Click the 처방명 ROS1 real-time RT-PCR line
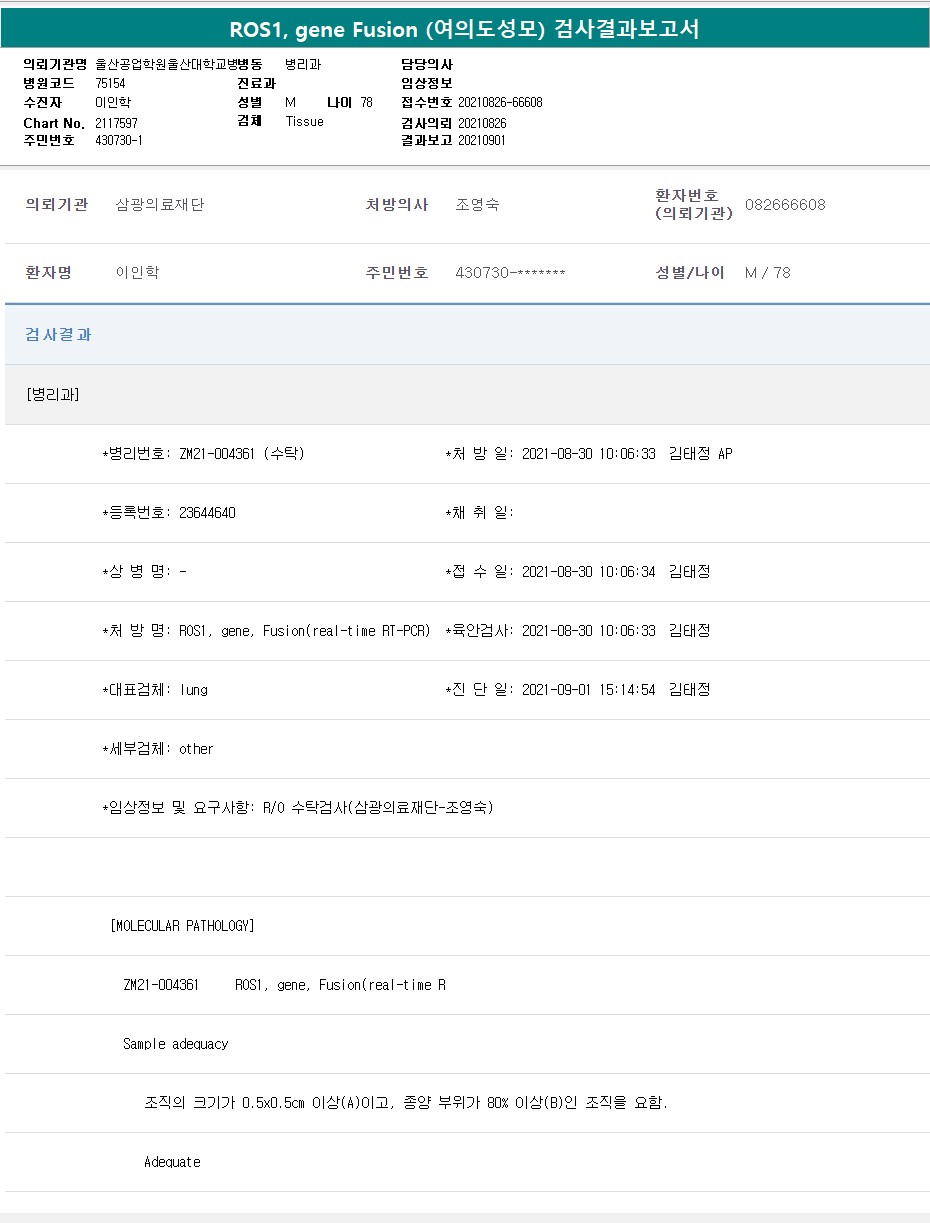 coord(266,631)
